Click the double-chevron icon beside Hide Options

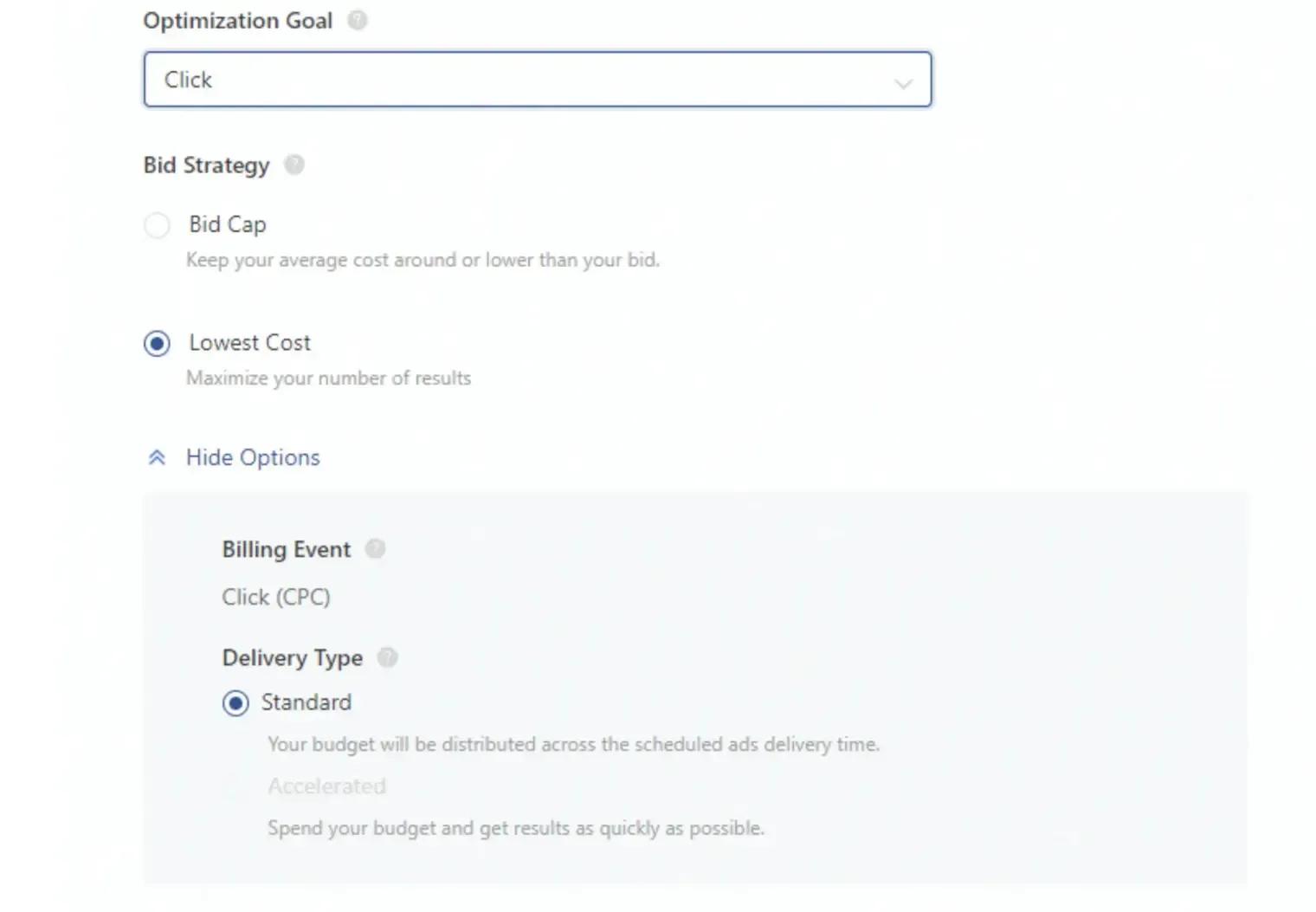click(157, 457)
